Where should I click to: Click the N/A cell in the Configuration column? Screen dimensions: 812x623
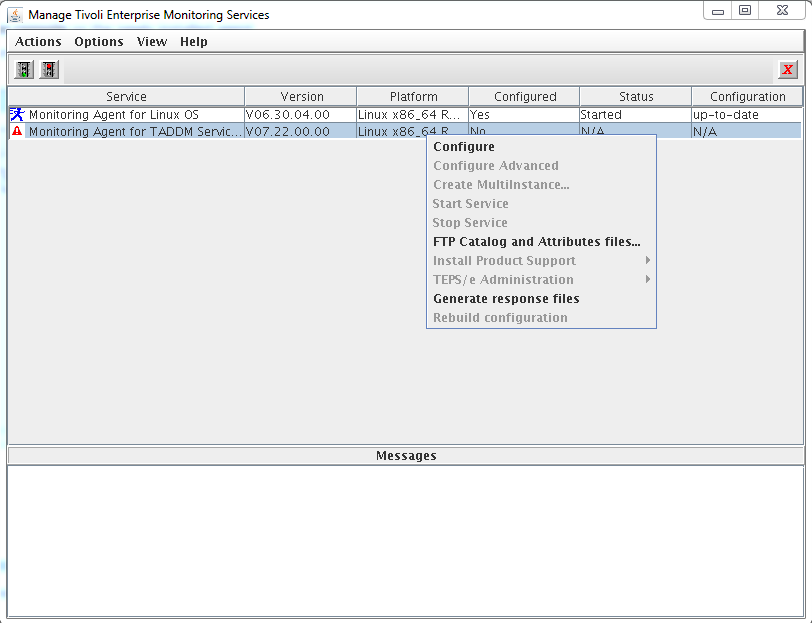747,131
